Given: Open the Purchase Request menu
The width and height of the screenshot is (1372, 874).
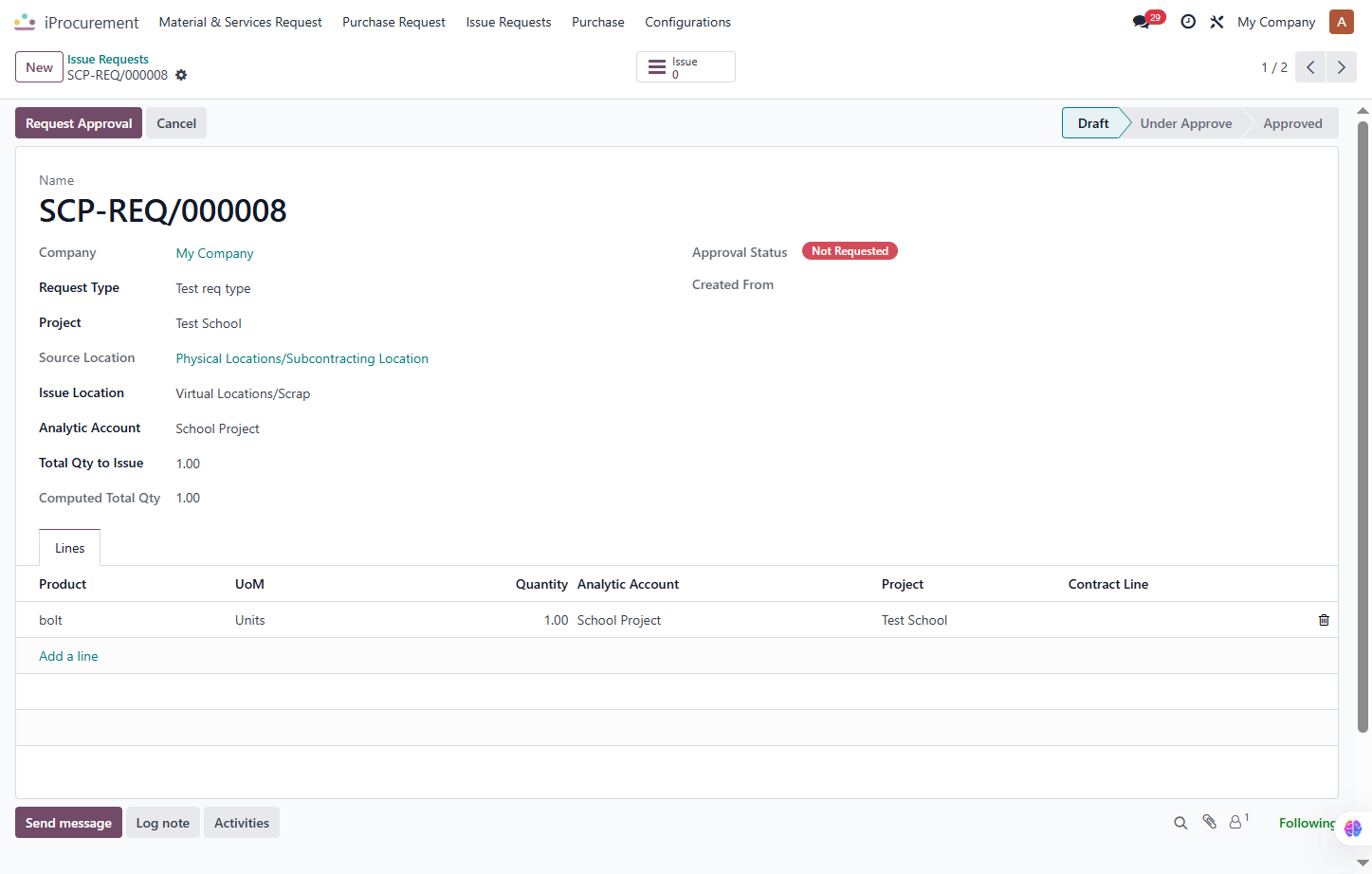Looking at the screenshot, I should click(x=393, y=22).
